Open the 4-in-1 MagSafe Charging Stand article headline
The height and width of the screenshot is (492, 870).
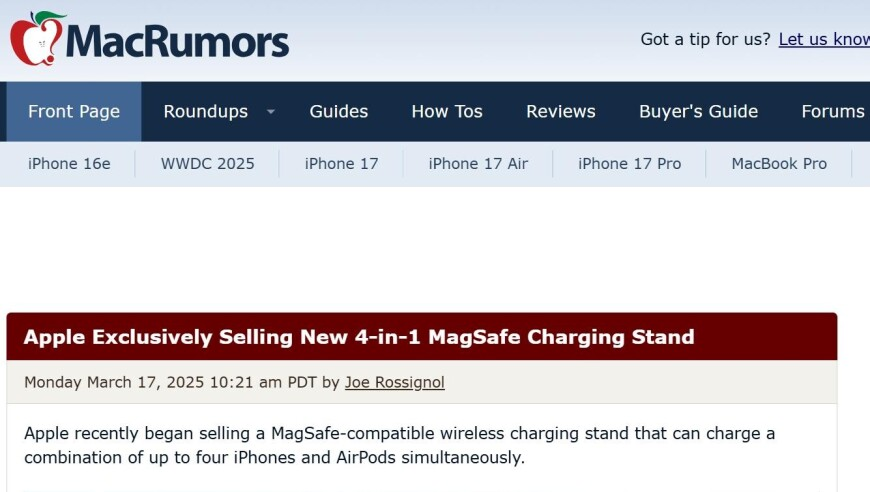coord(359,337)
